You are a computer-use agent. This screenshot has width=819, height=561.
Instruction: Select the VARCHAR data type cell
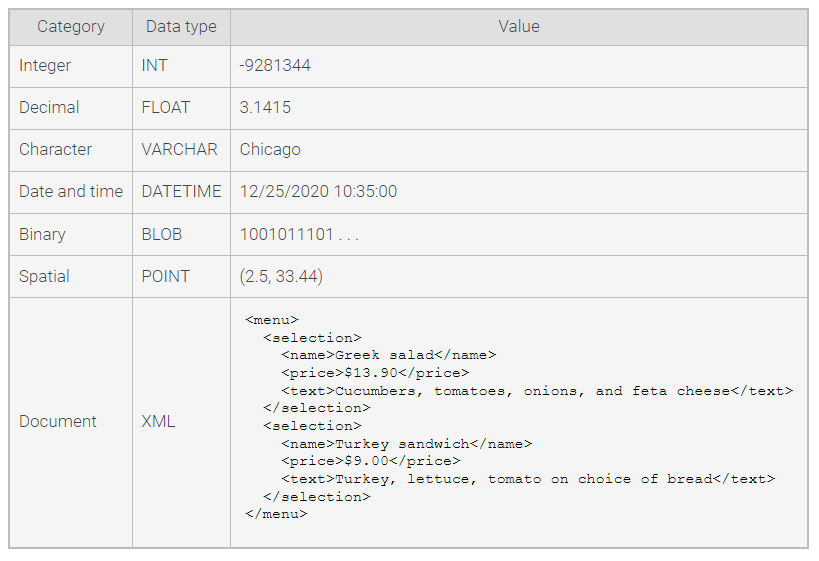[x=179, y=150]
